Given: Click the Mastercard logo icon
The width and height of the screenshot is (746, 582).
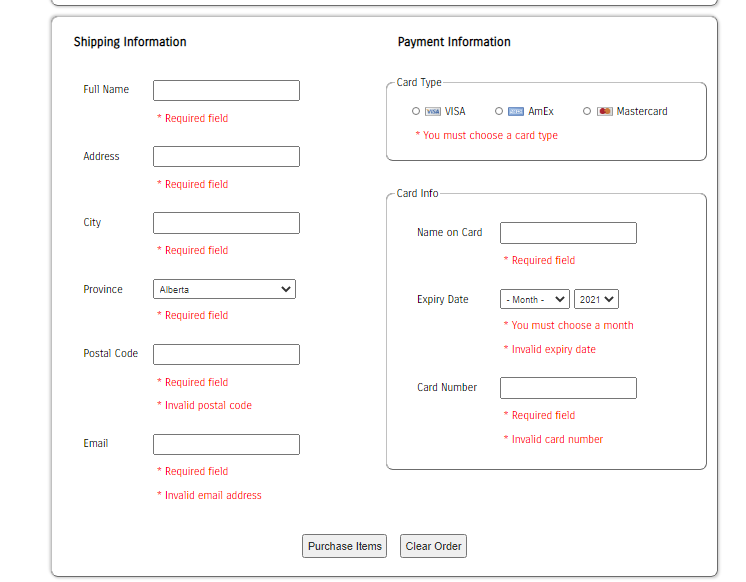Looking at the screenshot, I should pos(605,111).
